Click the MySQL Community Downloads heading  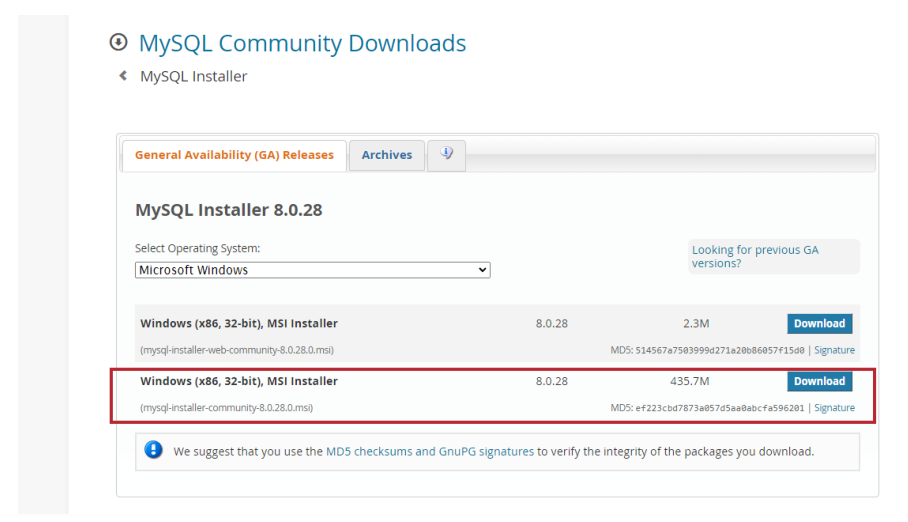pos(302,43)
